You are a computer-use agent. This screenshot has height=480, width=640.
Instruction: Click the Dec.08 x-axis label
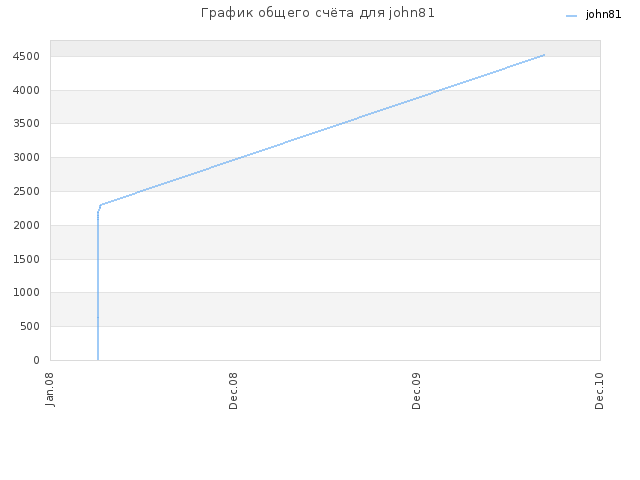[233, 391]
